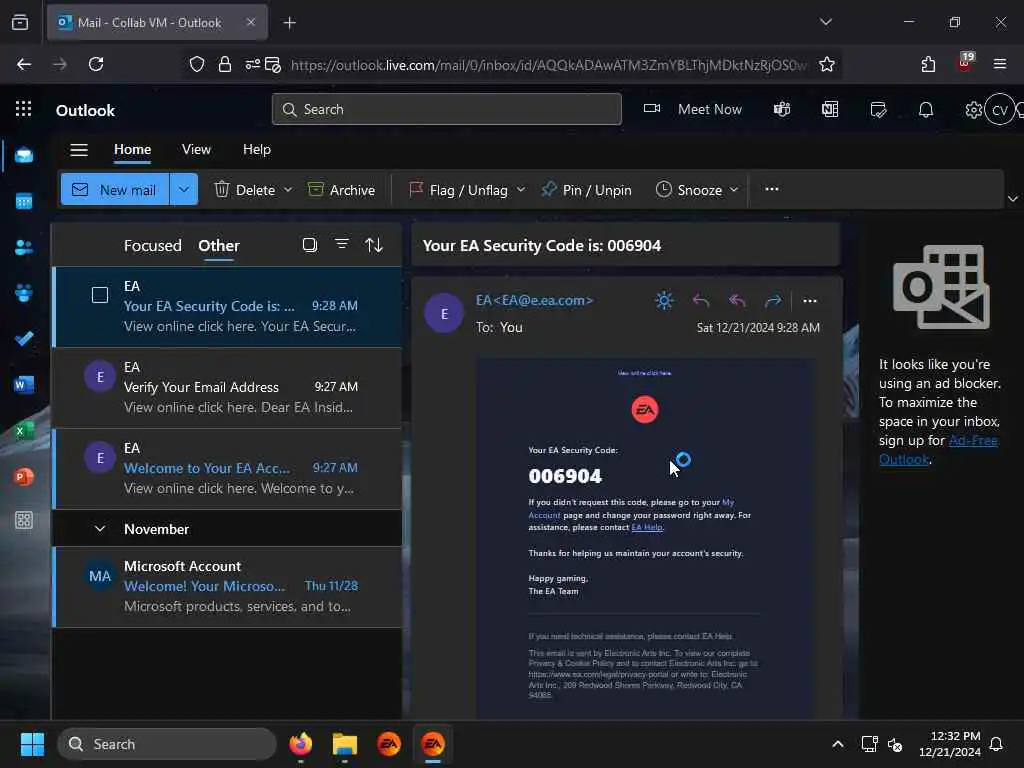Toggle light mode sun icon for message
This screenshot has height=768, width=1024.
coord(664,300)
